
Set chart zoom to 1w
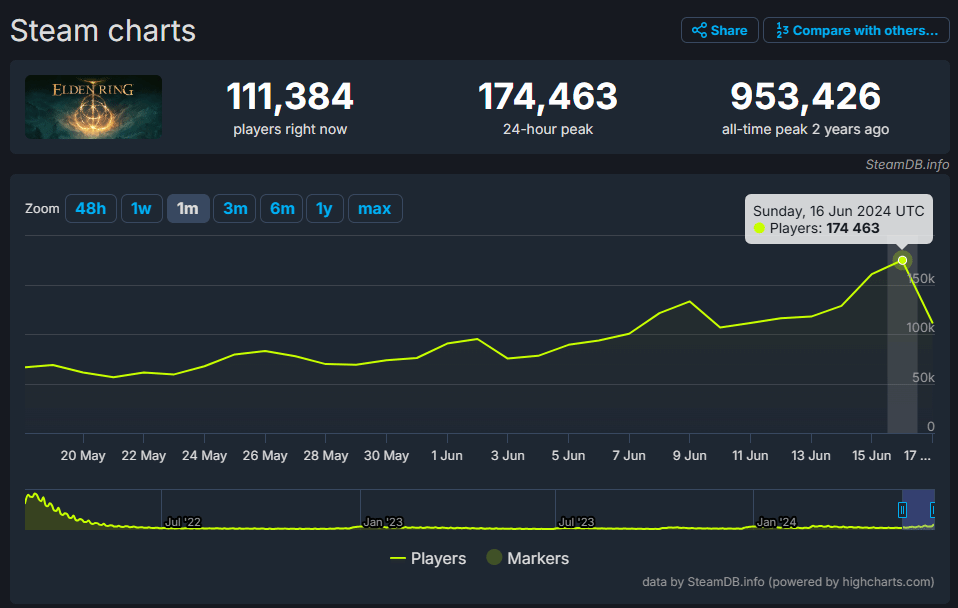coord(141,208)
